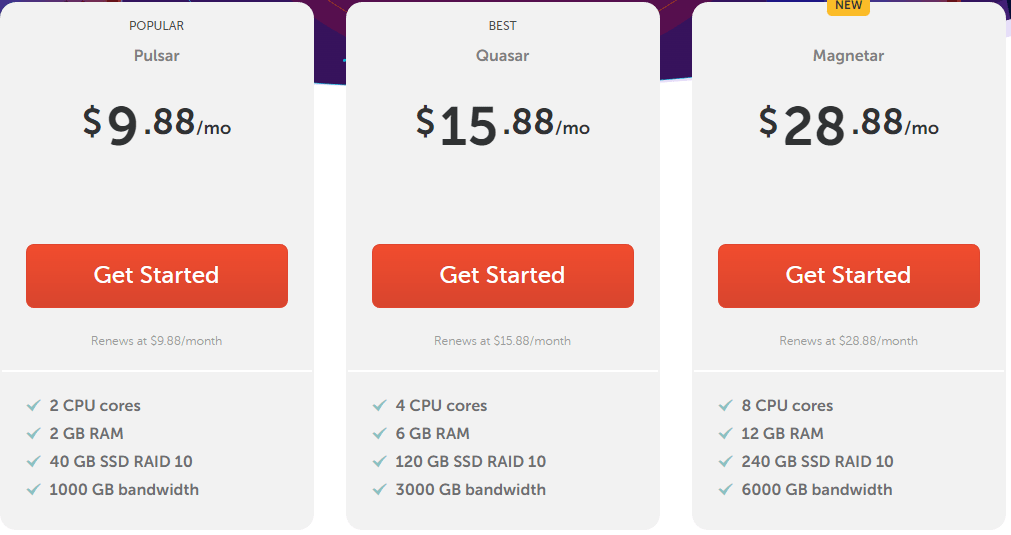The image size is (1011, 535).
Task: Click Get Started for Quasar plan
Action: pos(503,276)
